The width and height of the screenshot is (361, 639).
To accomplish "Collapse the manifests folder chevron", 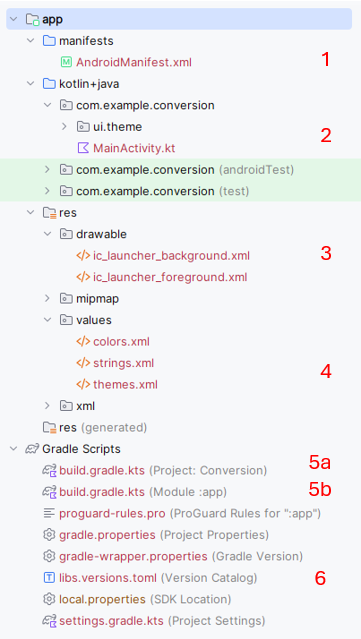I will pyautogui.click(x=30, y=41).
